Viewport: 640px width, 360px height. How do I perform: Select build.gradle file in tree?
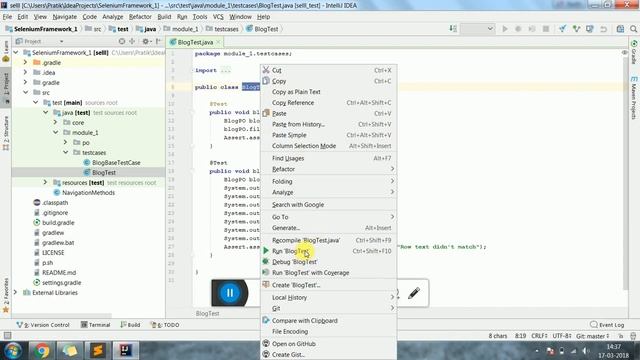tap(58, 222)
